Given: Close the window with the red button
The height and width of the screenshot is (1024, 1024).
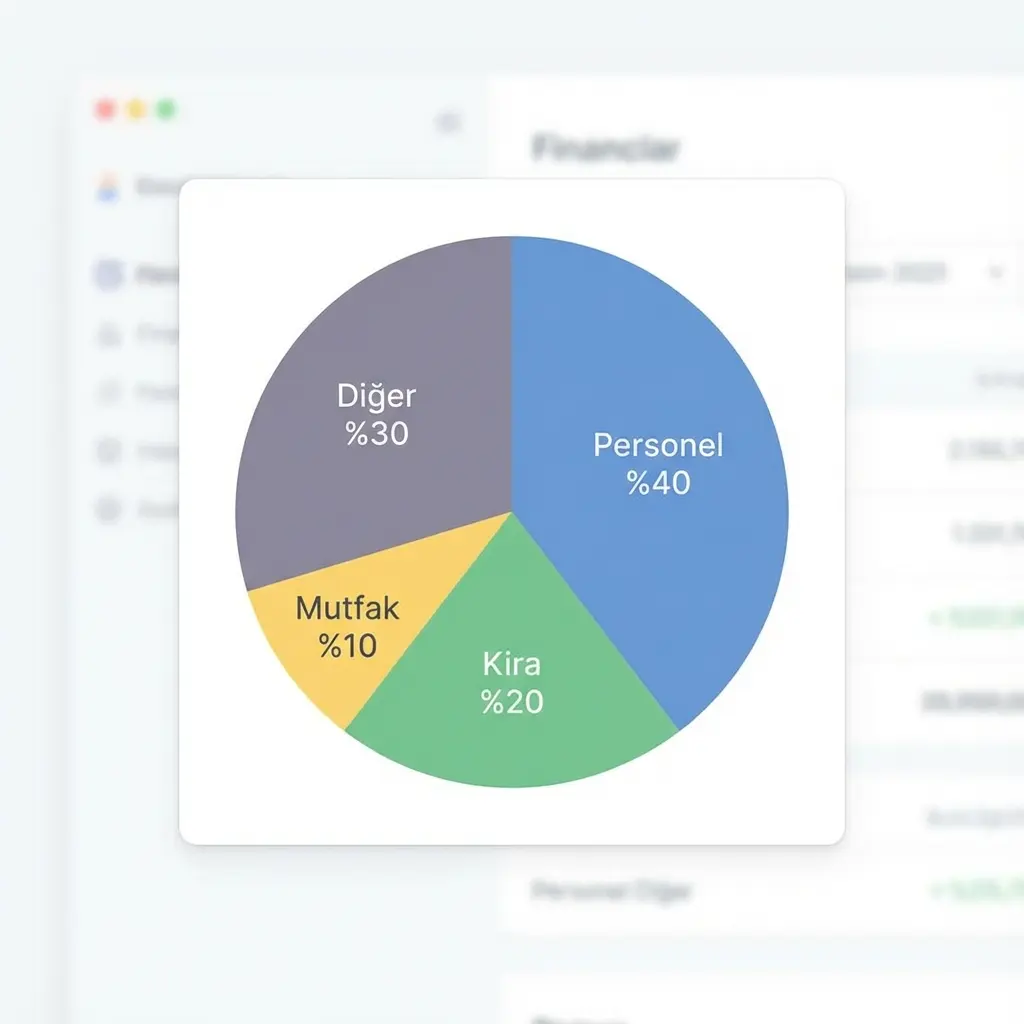Looking at the screenshot, I should [x=105, y=110].
